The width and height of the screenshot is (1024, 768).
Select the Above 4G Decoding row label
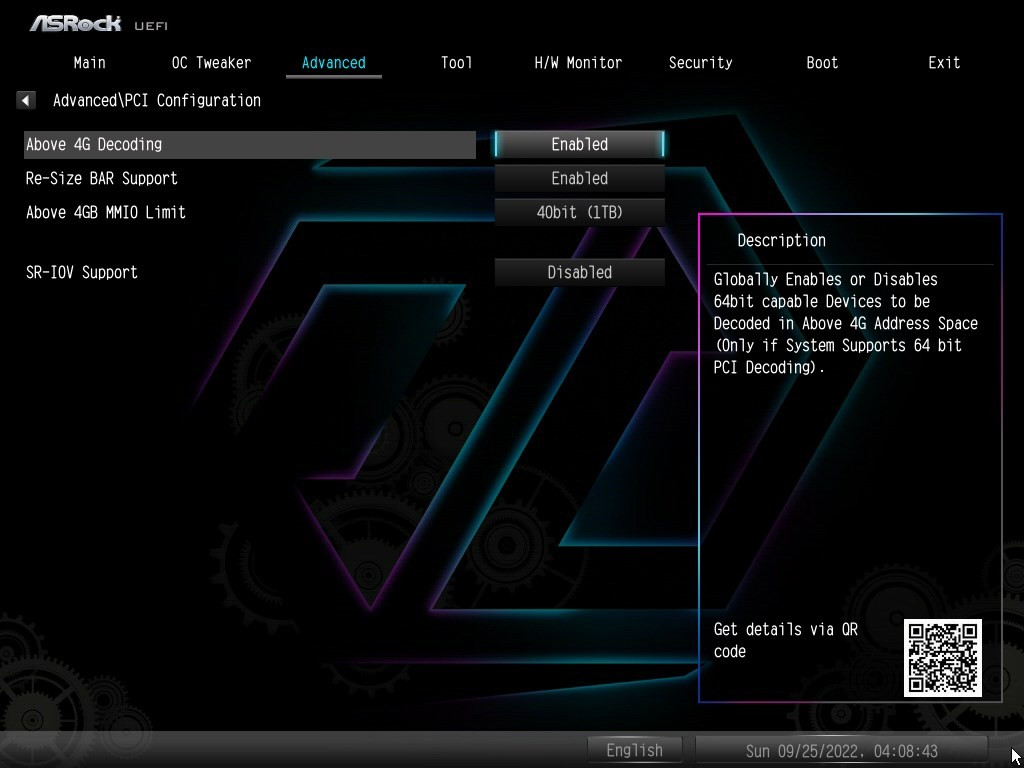94,144
